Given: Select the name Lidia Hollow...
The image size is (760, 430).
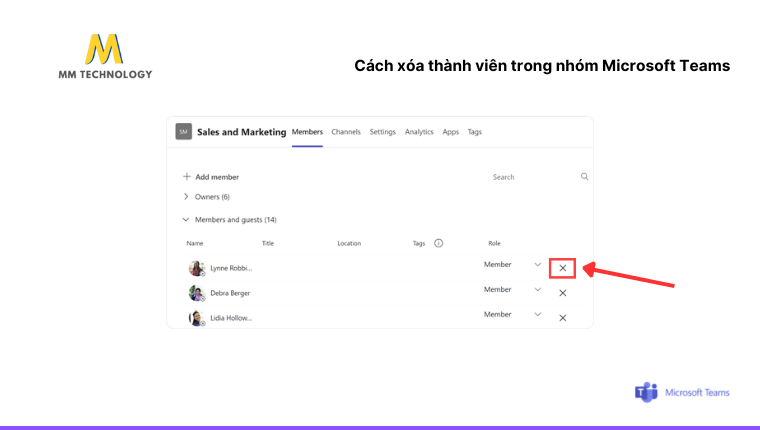Looking at the screenshot, I should pos(231,318).
